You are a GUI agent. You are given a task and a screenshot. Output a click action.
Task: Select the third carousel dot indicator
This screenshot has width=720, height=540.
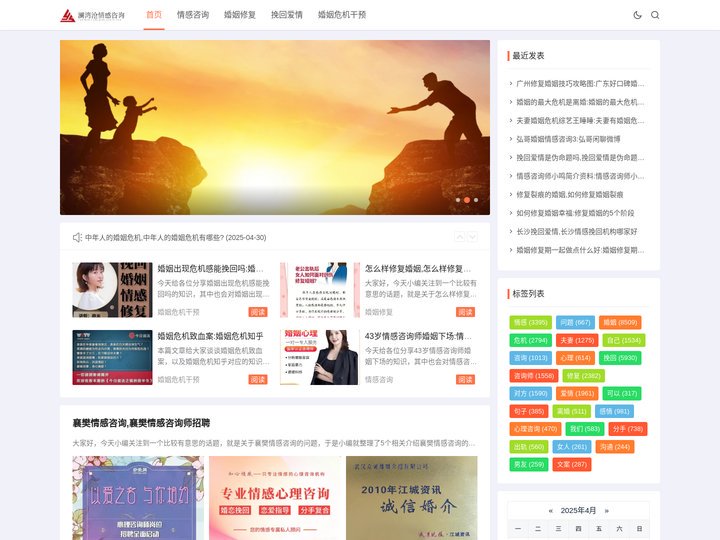pos(476,200)
